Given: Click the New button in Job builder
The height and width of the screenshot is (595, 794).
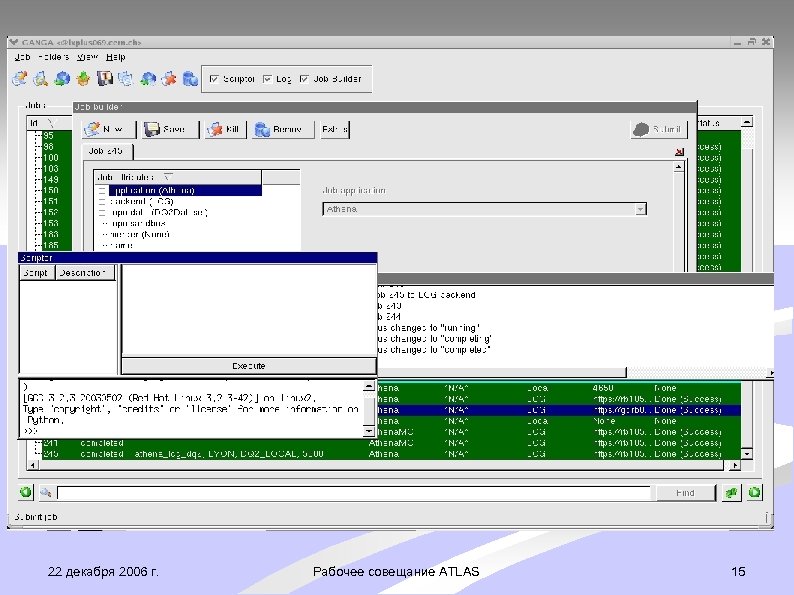Looking at the screenshot, I should click(x=109, y=129).
